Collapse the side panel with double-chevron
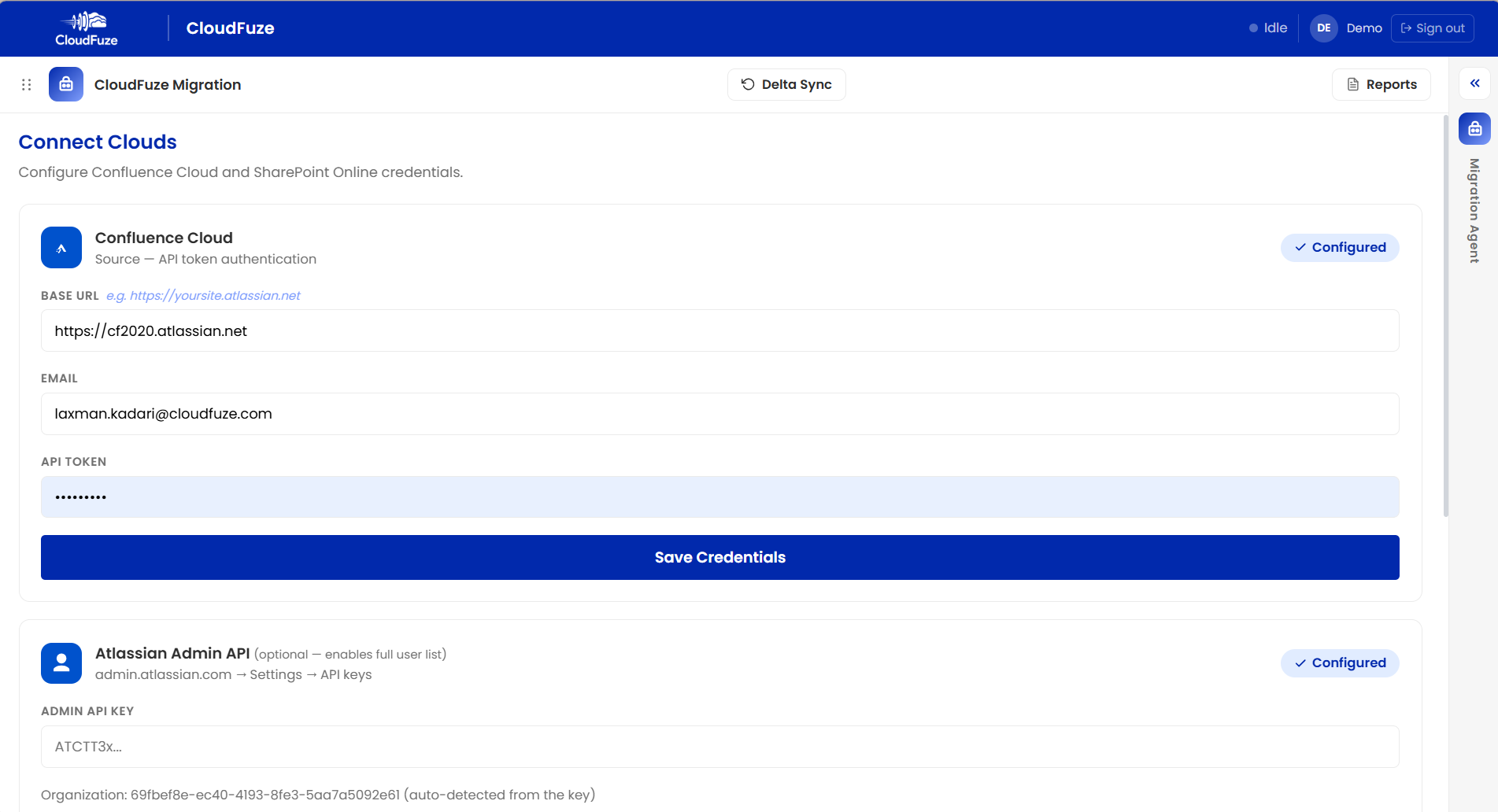The image size is (1498, 812). pos(1475,83)
